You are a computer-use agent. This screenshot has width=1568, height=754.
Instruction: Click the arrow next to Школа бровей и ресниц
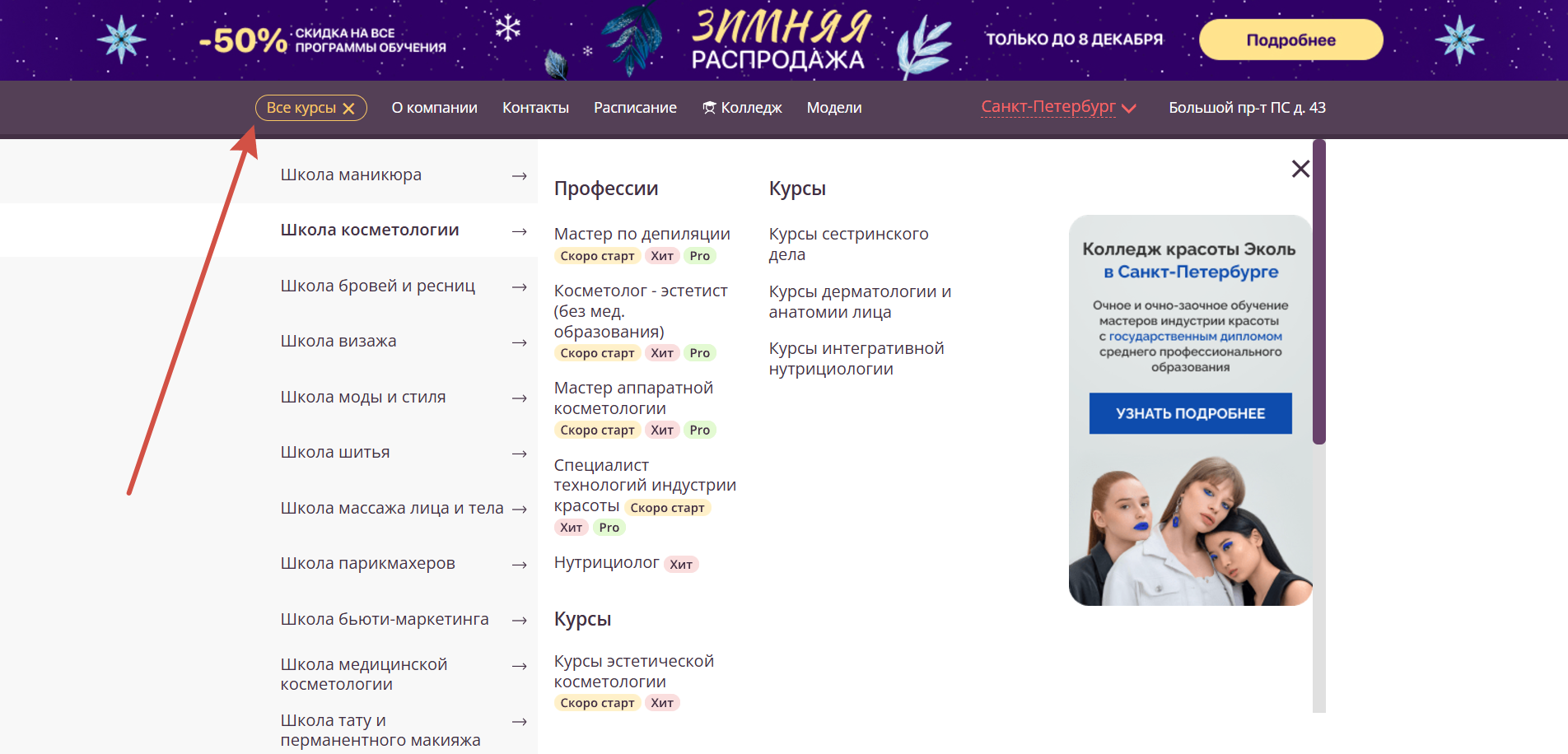pos(519,286)
